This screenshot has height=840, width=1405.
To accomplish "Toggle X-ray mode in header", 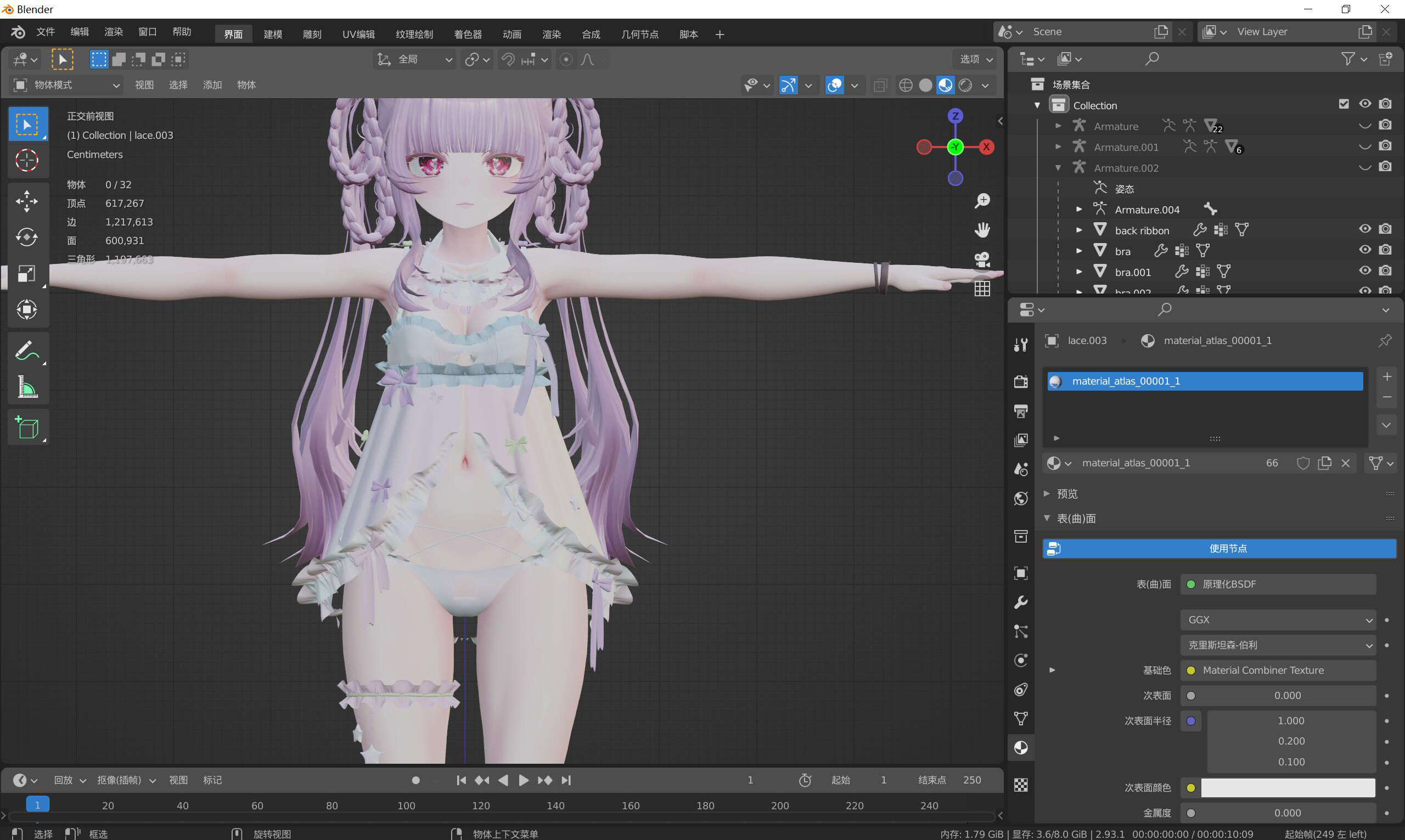I will [880, 85].
